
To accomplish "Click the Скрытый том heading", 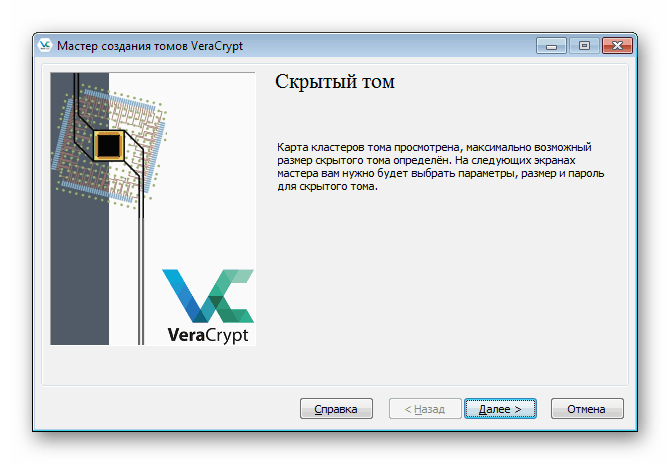I will [x=335, y=81].
